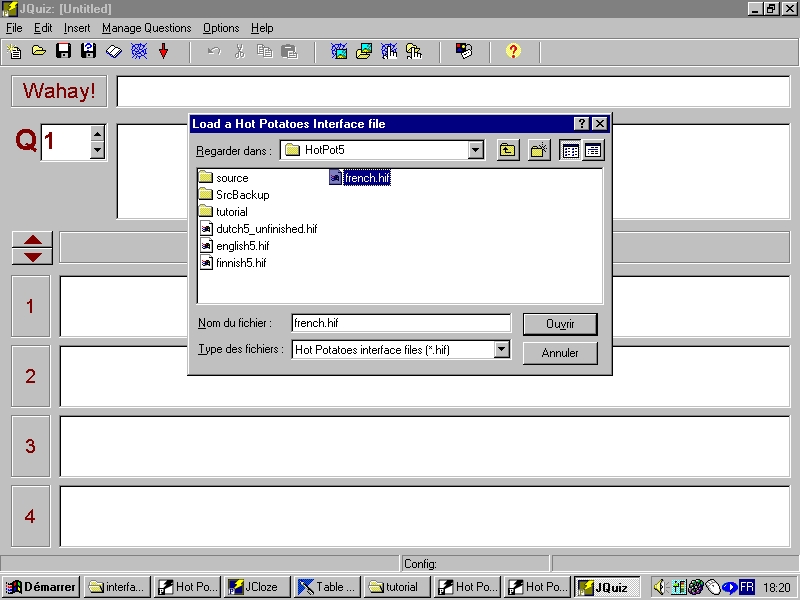Click the dialog's question mark help button

pyautogui.click(x=581, y=123)
